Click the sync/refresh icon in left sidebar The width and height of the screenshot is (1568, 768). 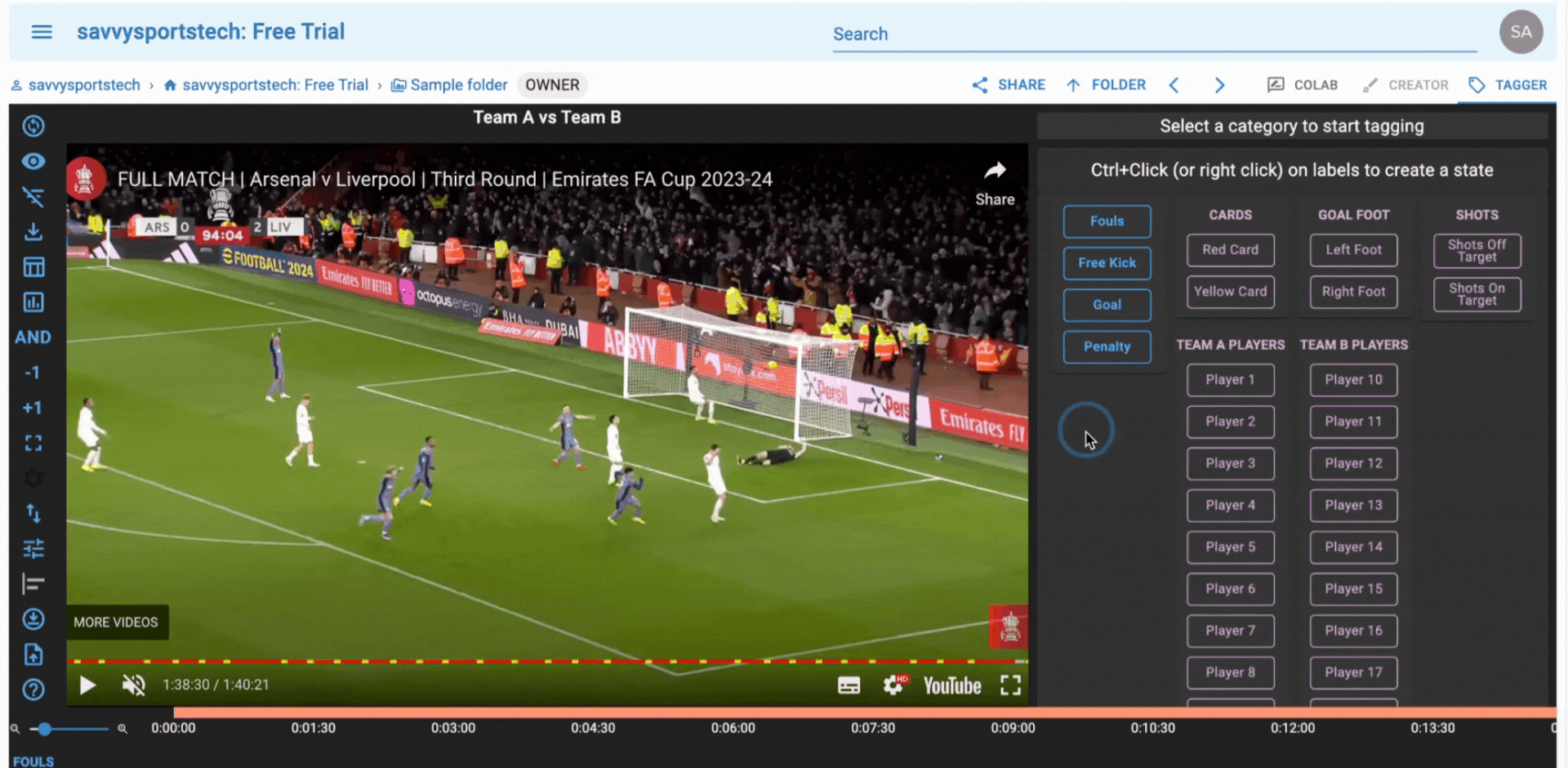tap(33, 126)
